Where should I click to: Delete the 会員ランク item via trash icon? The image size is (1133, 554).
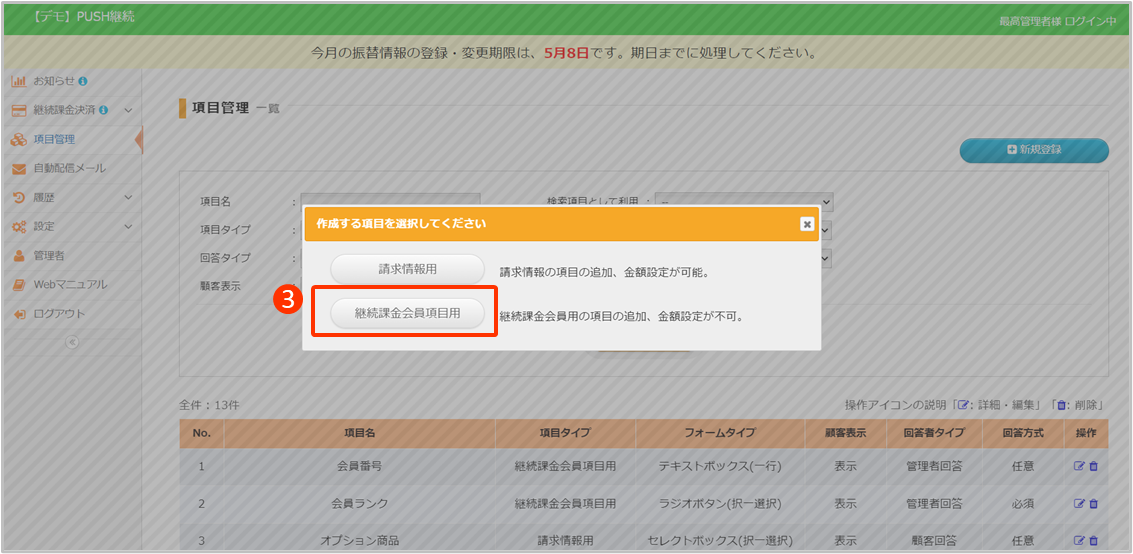[x=1093, y=503]
